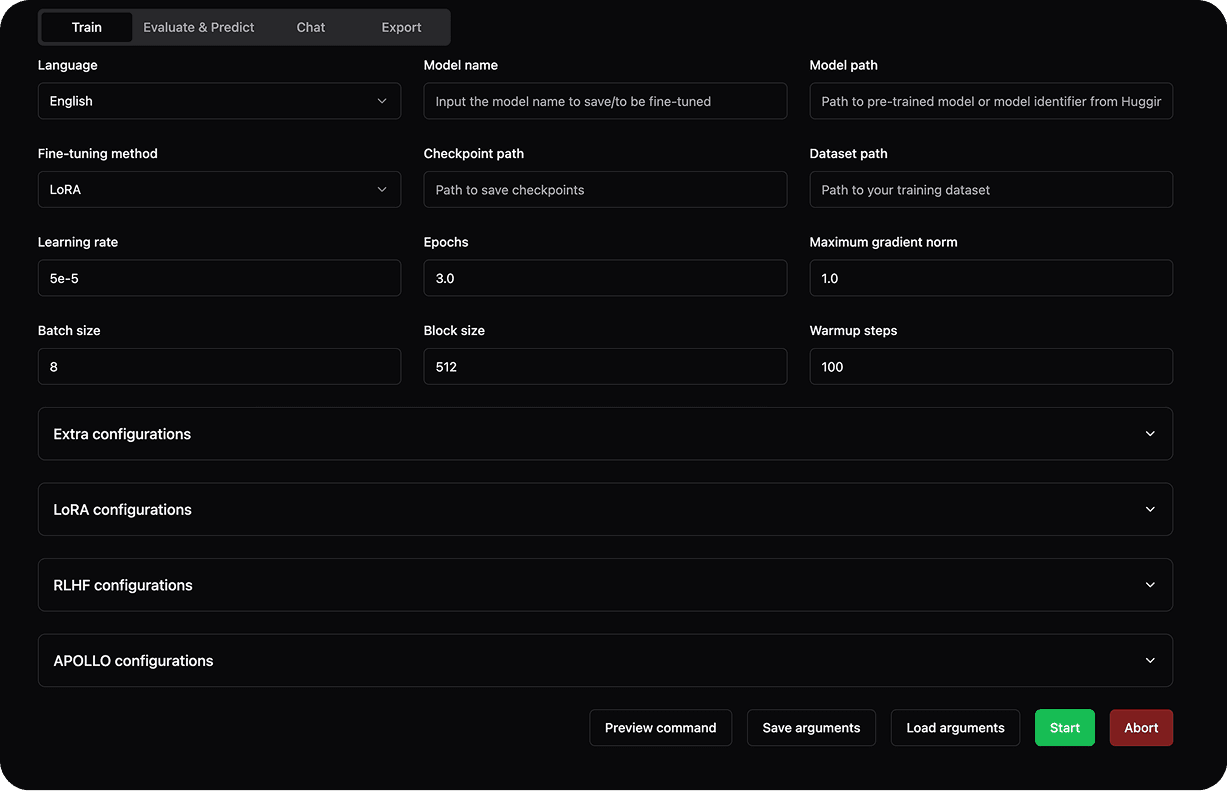Screen dimensions: 1228x791
Task: Click the Save arguments button
Action: tap(811, 727)
